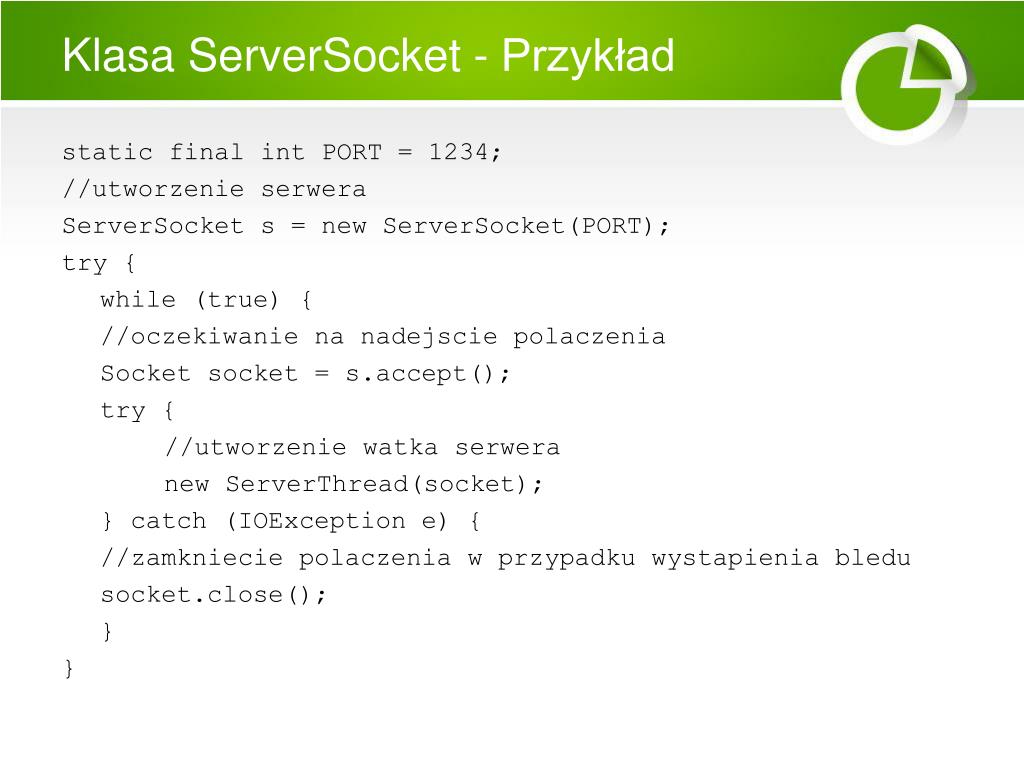Screen dimensions: 1024x768
Task: Select the new ServerSocket(PORT) line
Action: 366,227
